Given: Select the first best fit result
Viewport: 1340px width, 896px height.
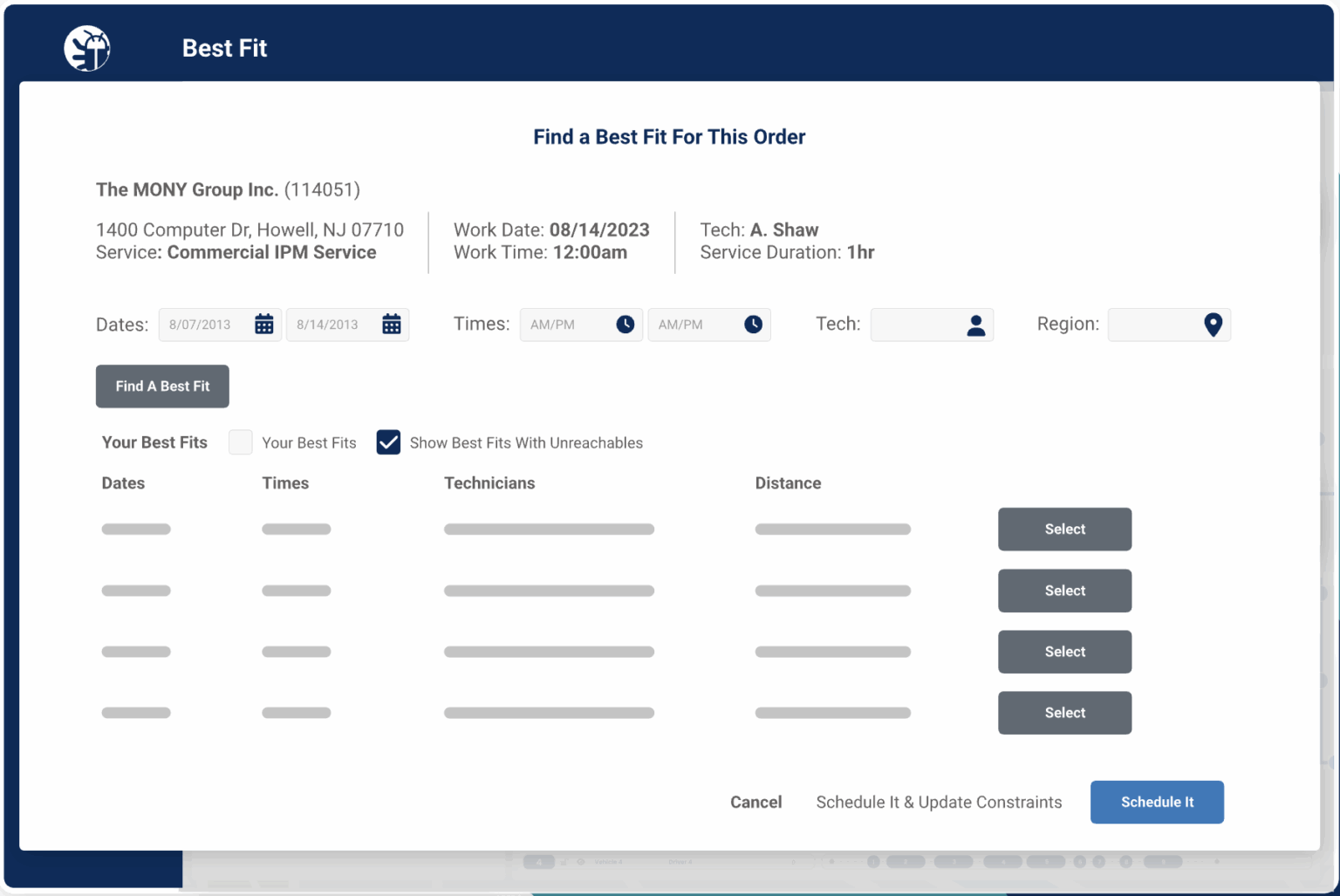Looking at the screenshot, I should pyautogui.click(x=1064, y=529).
